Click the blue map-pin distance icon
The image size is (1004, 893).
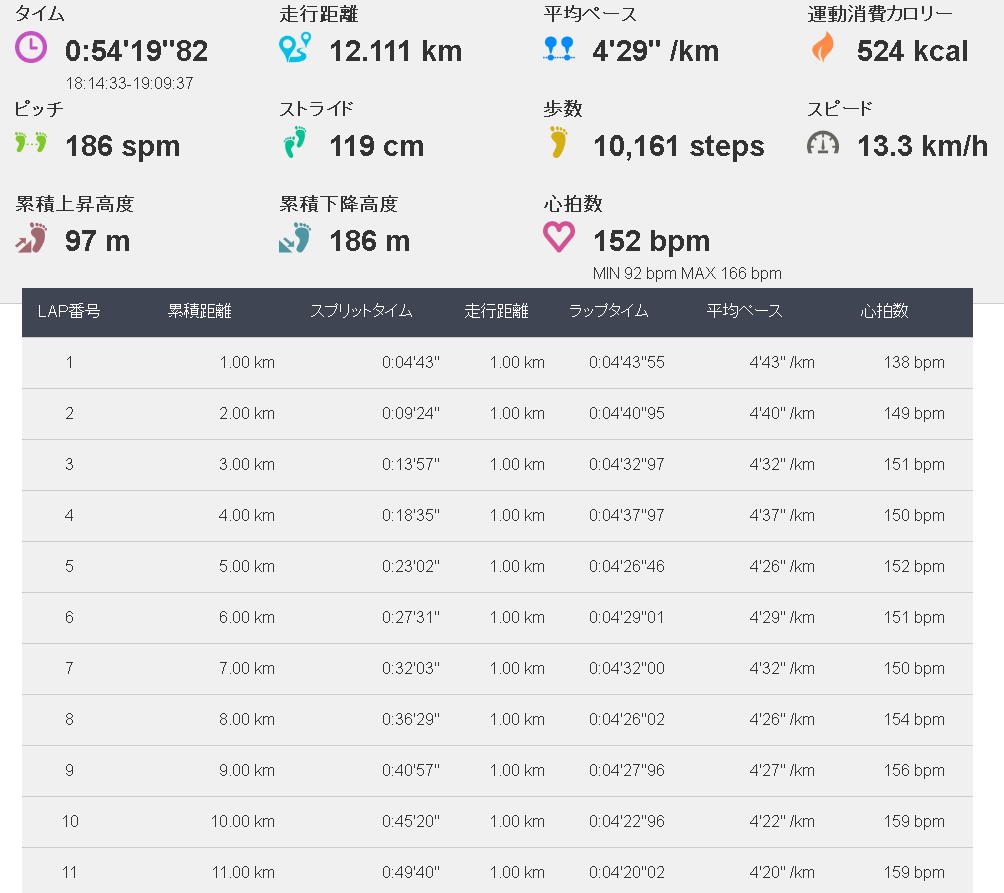coord(295,47)
